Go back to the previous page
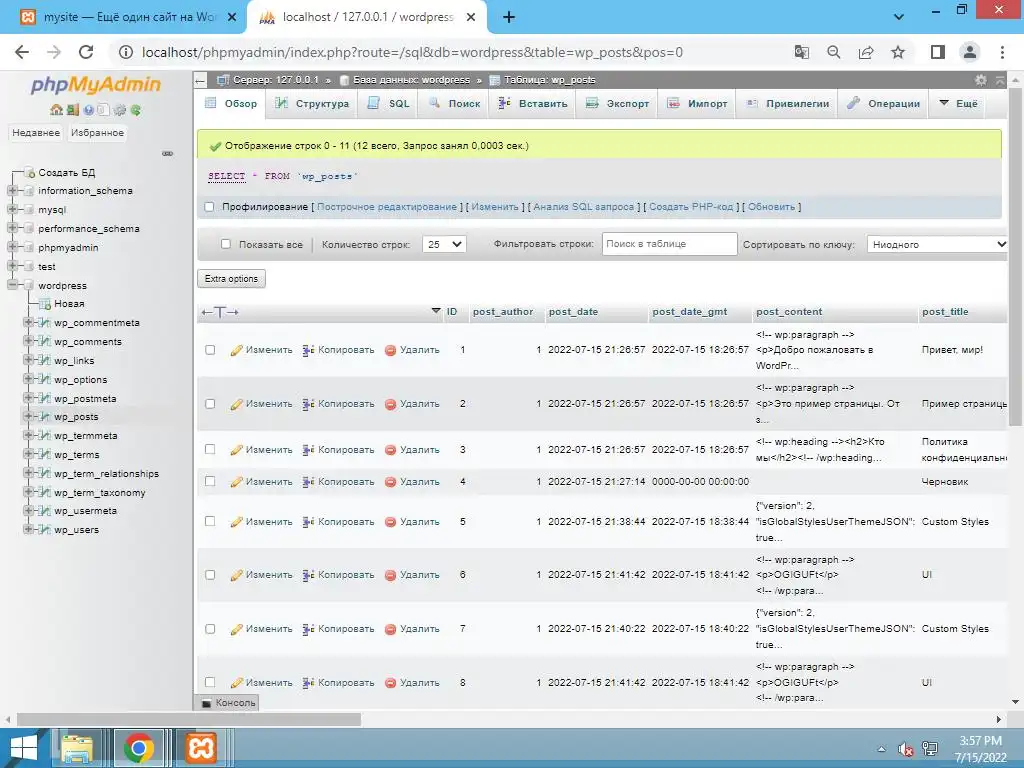Screen dimensions: 1024x768 [22, 52]
